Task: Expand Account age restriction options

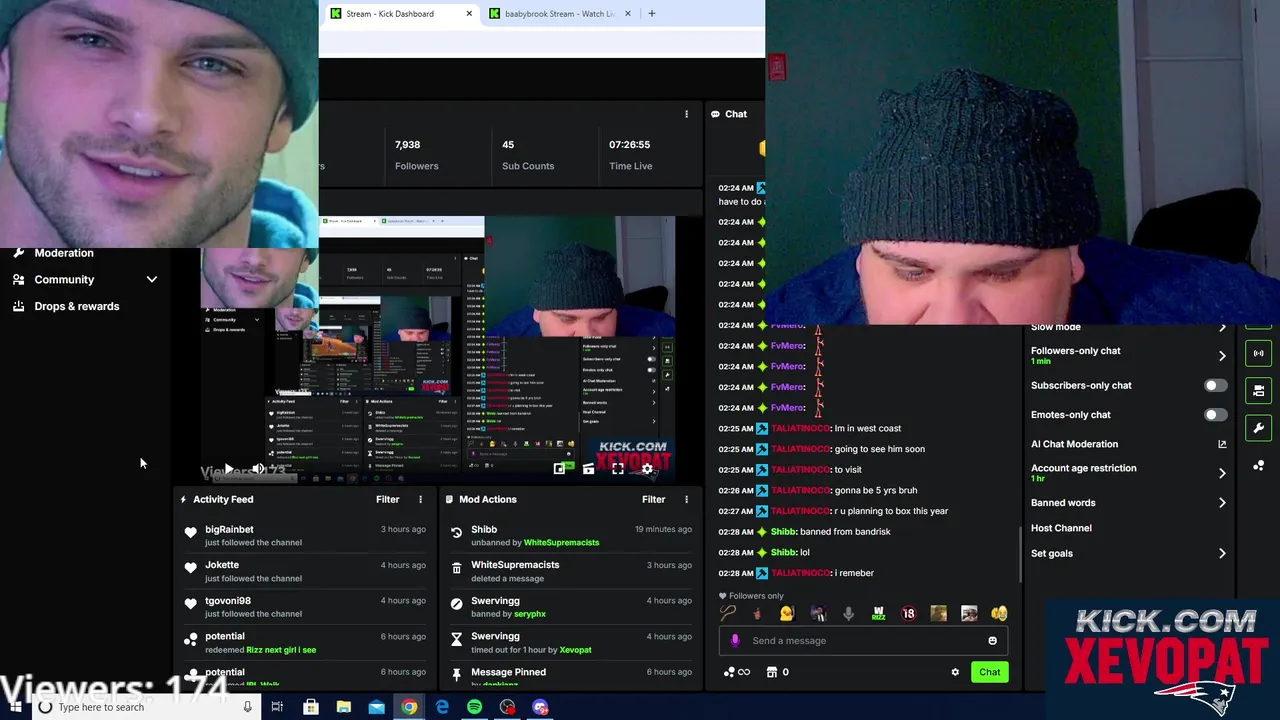Action: tap(1222, 473)
